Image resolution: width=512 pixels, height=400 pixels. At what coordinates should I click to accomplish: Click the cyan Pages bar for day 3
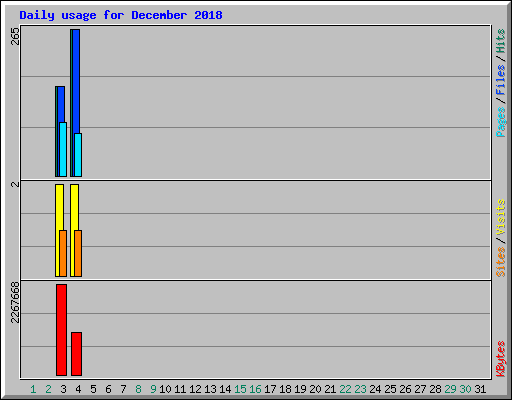pos(63,149)
